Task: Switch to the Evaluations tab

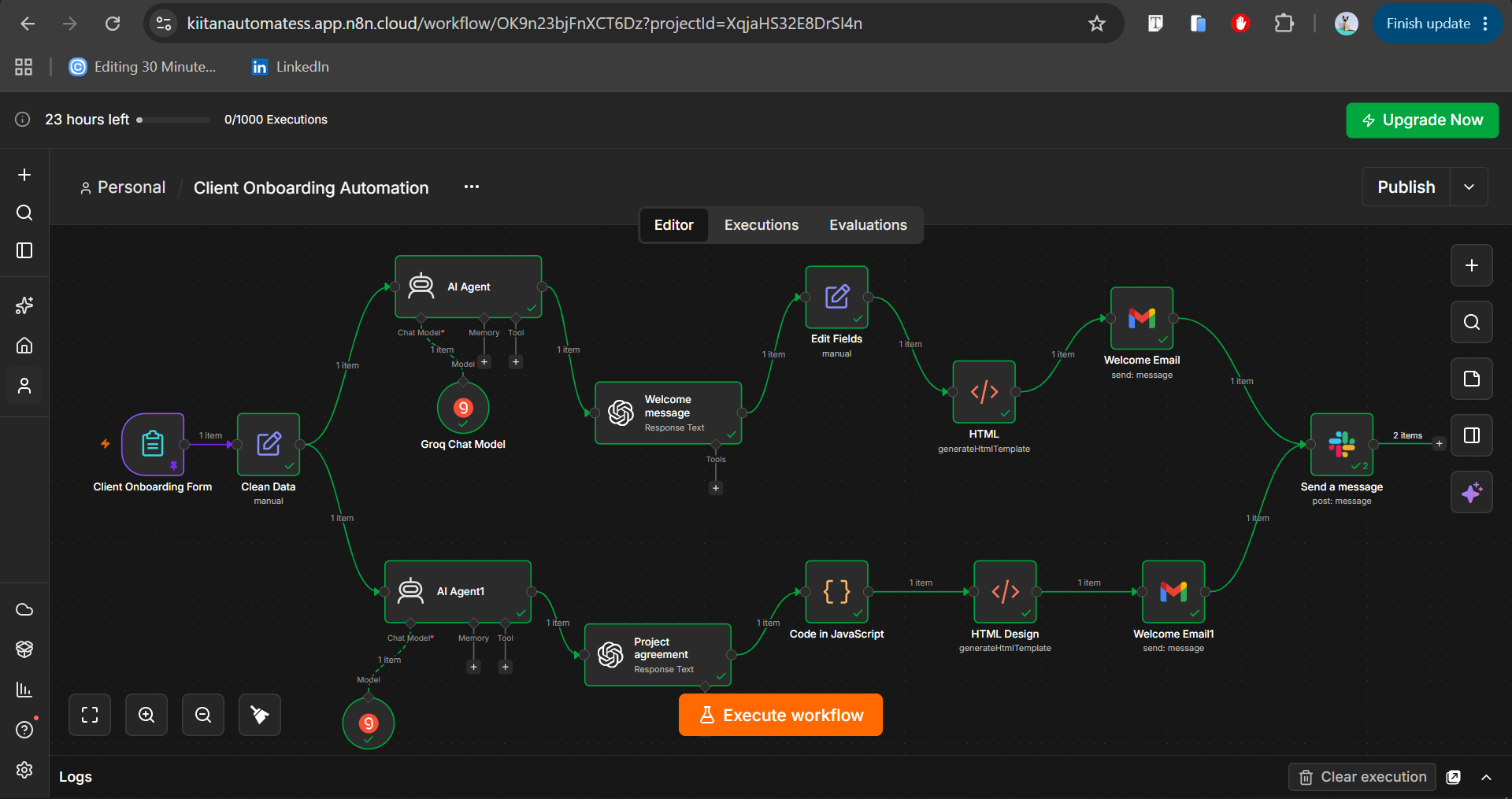Action: coord(868,225)
